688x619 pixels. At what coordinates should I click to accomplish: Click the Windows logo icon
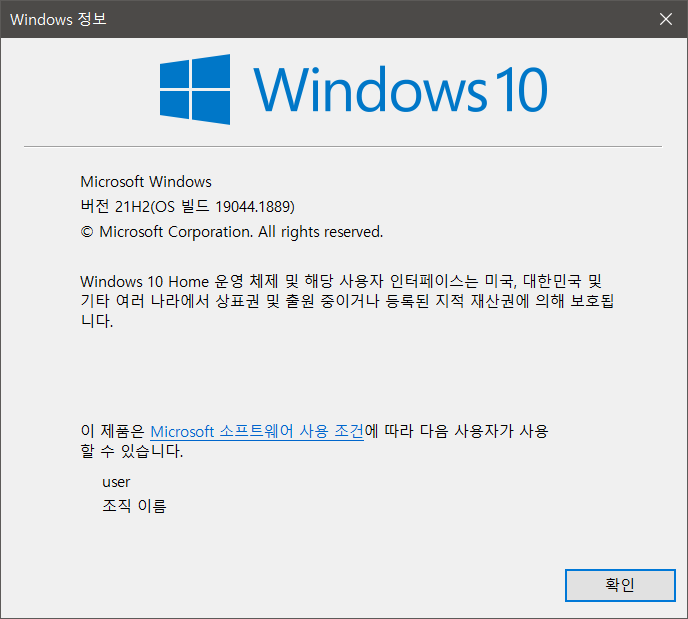(195, 89)
